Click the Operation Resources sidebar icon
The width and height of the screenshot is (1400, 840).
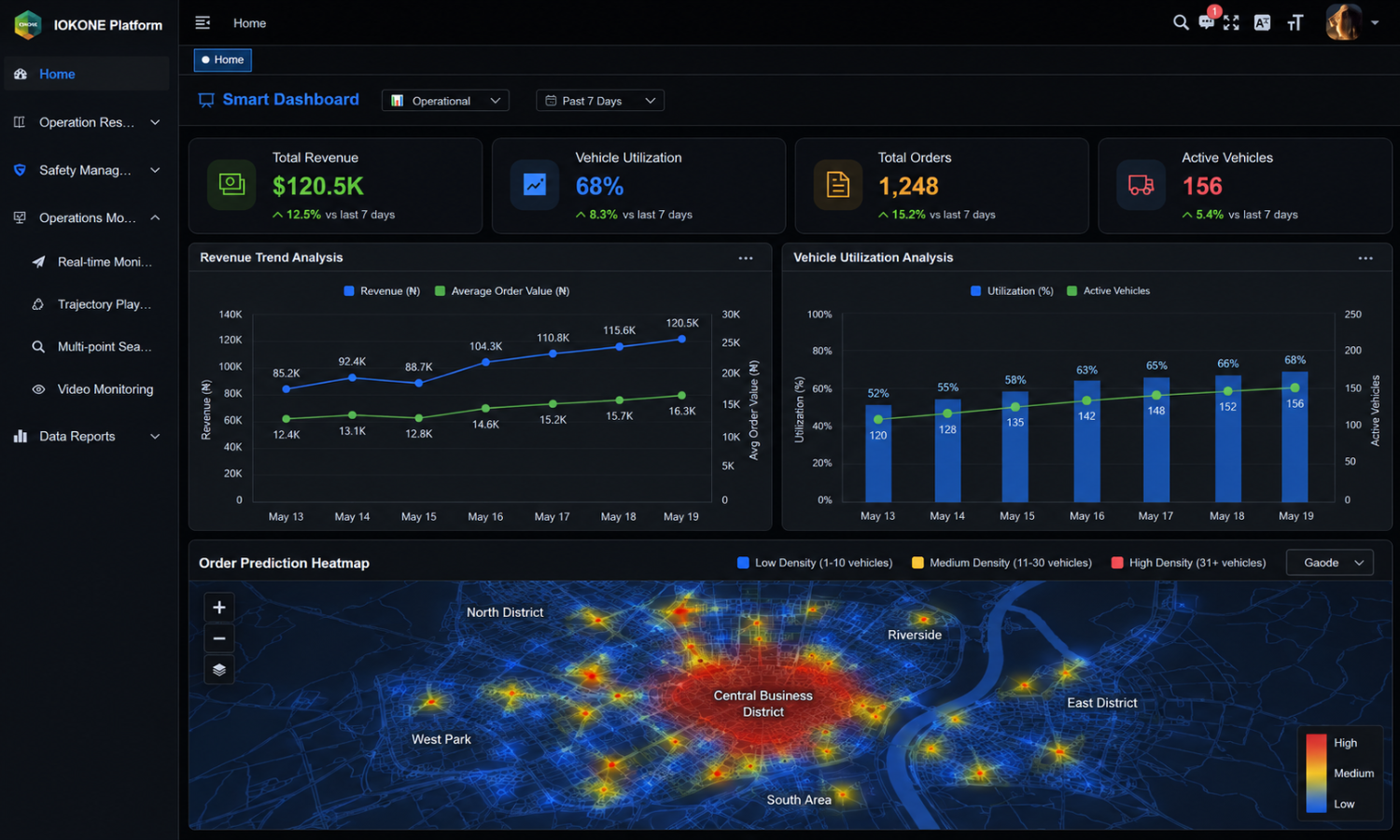point(20,121)
